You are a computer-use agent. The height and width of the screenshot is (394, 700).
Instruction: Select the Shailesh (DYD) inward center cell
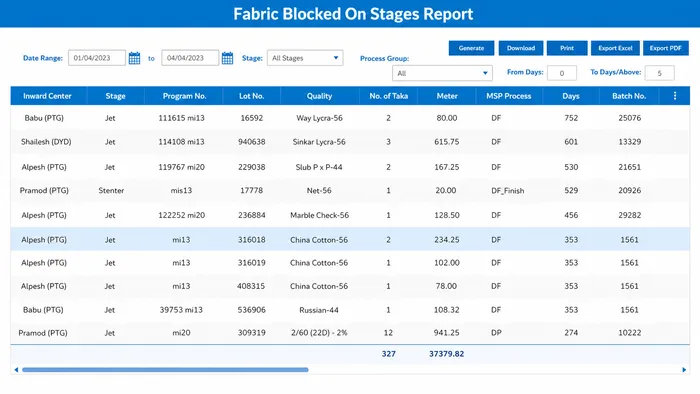(x=46, y=142)
